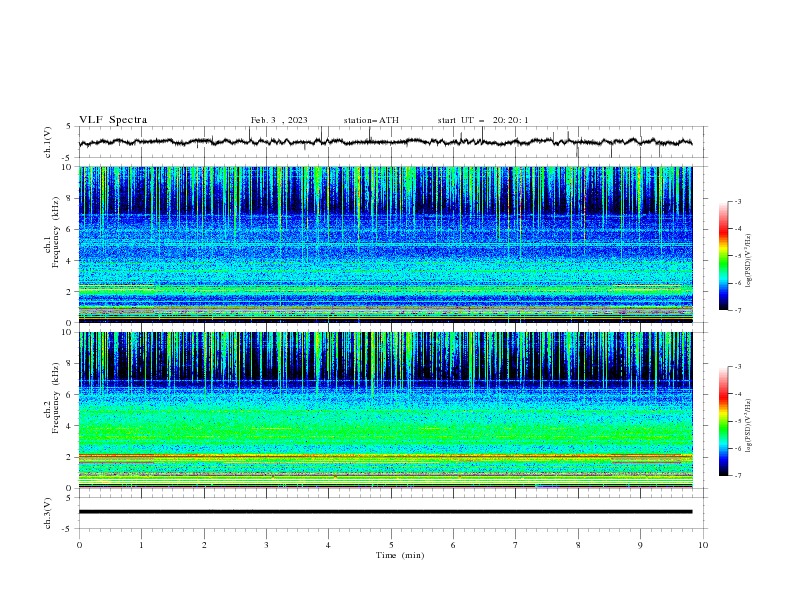The width and height of the screenshot is (792, 612).
Task: Click the "-7" label on ch.1 colorbar
Action: click(x=738, y=310)
